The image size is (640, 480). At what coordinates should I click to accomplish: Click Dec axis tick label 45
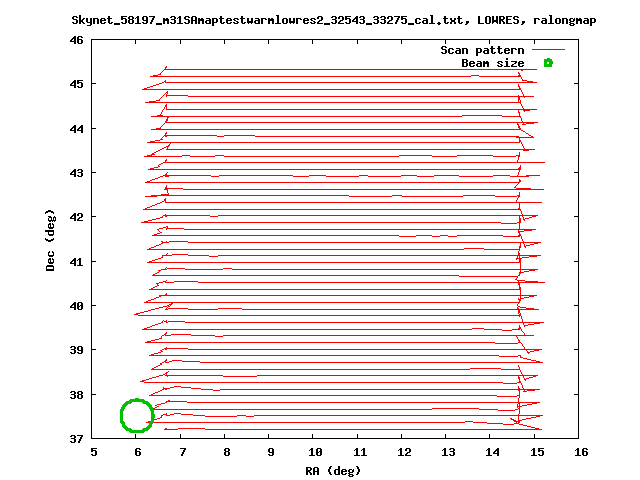point(76,84)
